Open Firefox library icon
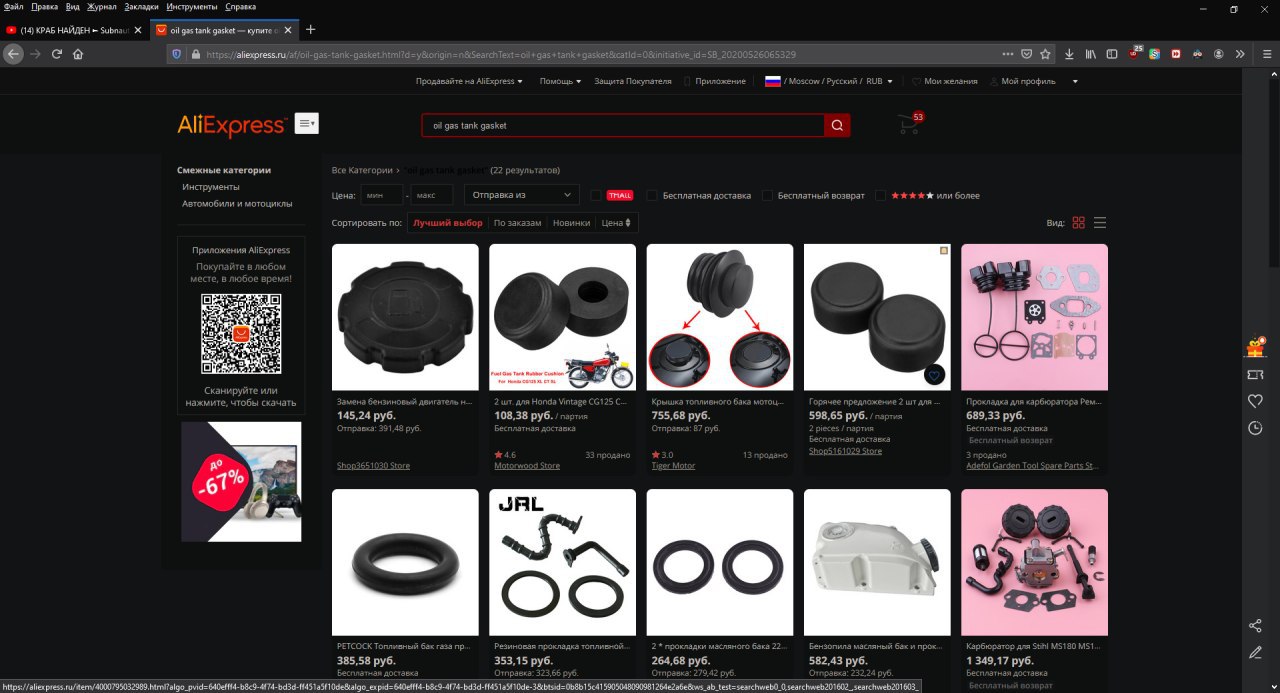The image size is (1280, 693). pyautogui.click(x=1091, y=54)
